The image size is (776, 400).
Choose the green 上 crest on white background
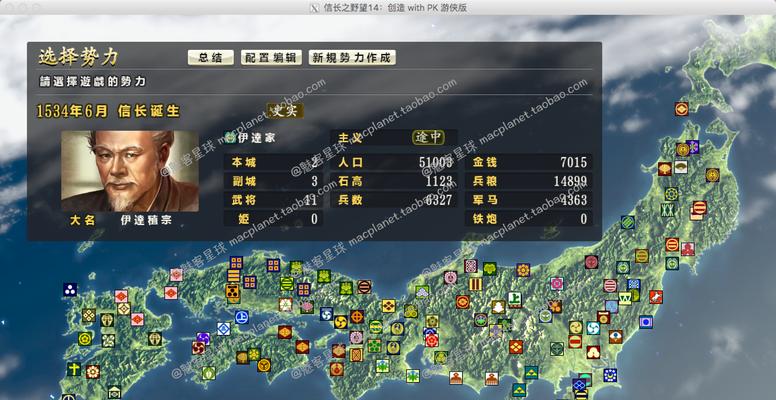tap(514, 299)
